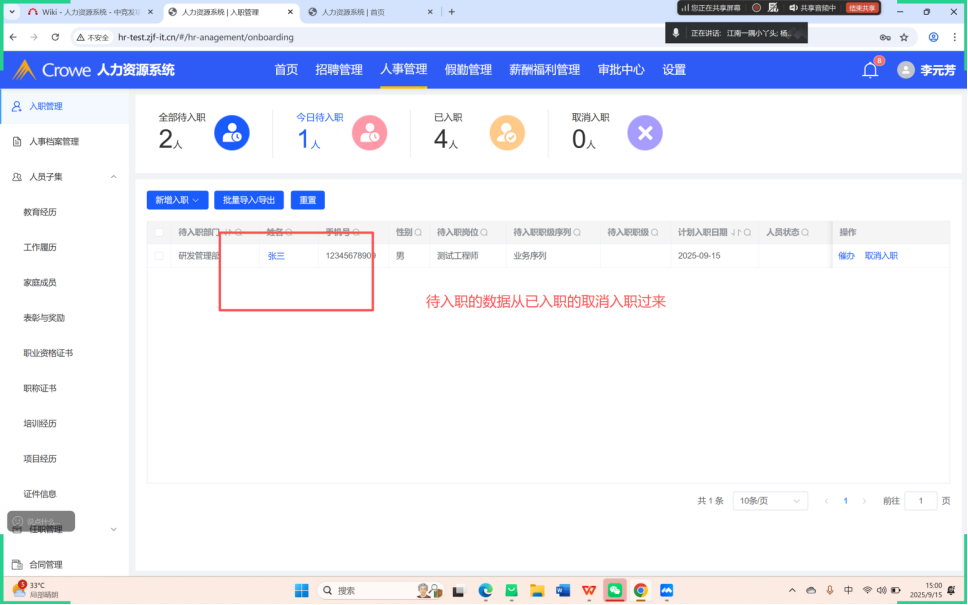Open the 薪酬福利管理 top menu

point(544,70)
